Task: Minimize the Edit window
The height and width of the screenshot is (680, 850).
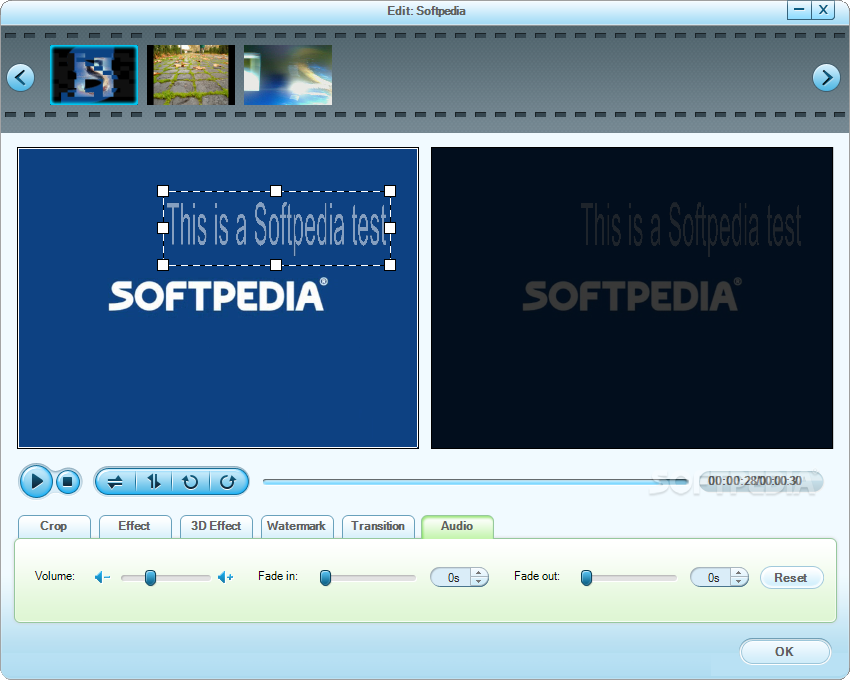Action: 799,10
